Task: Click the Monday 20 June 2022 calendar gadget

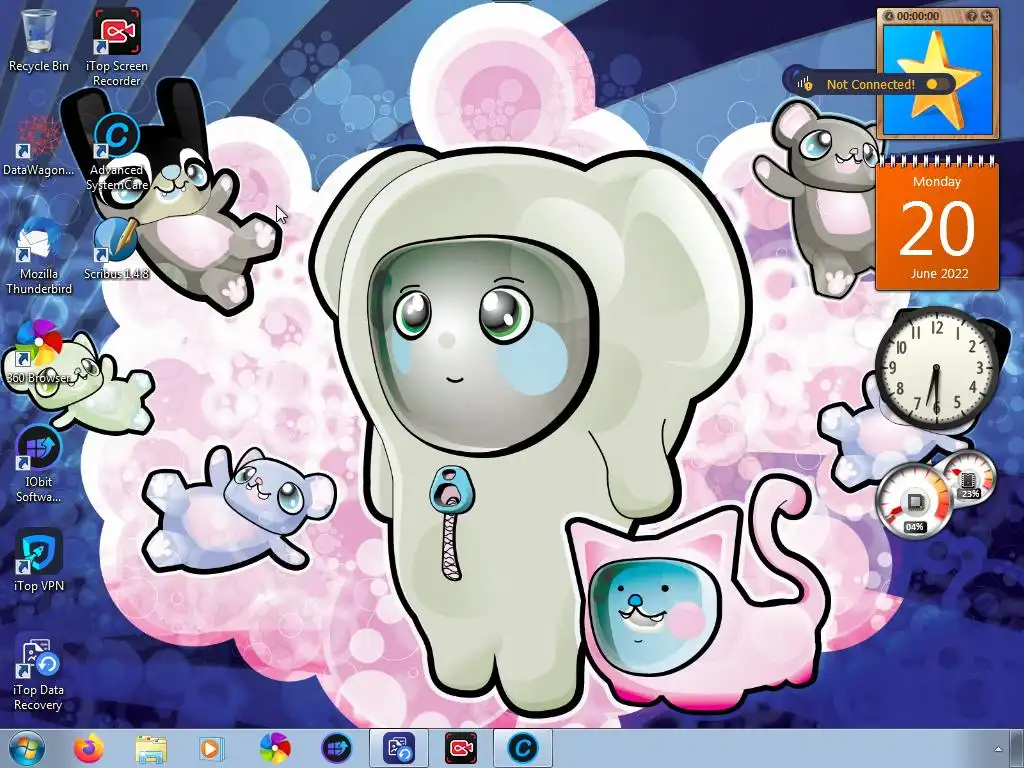Action: [937, 225]
